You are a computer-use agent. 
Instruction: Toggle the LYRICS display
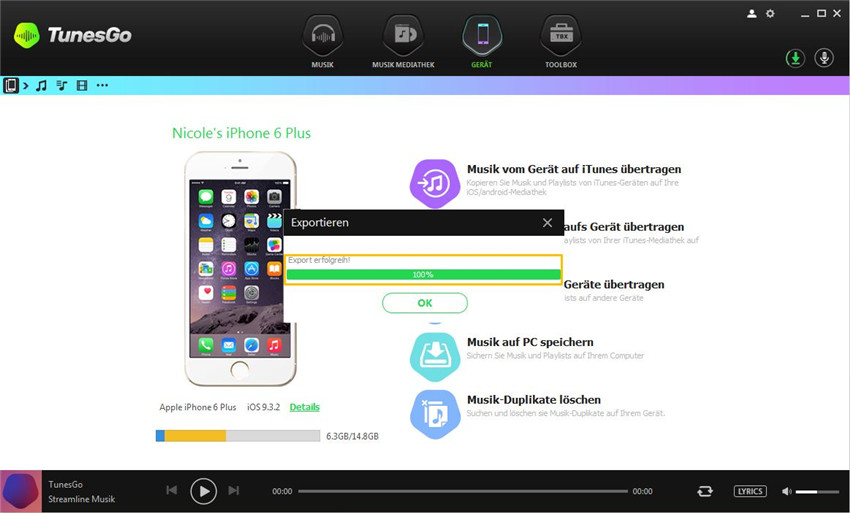[x=750, y=491]
